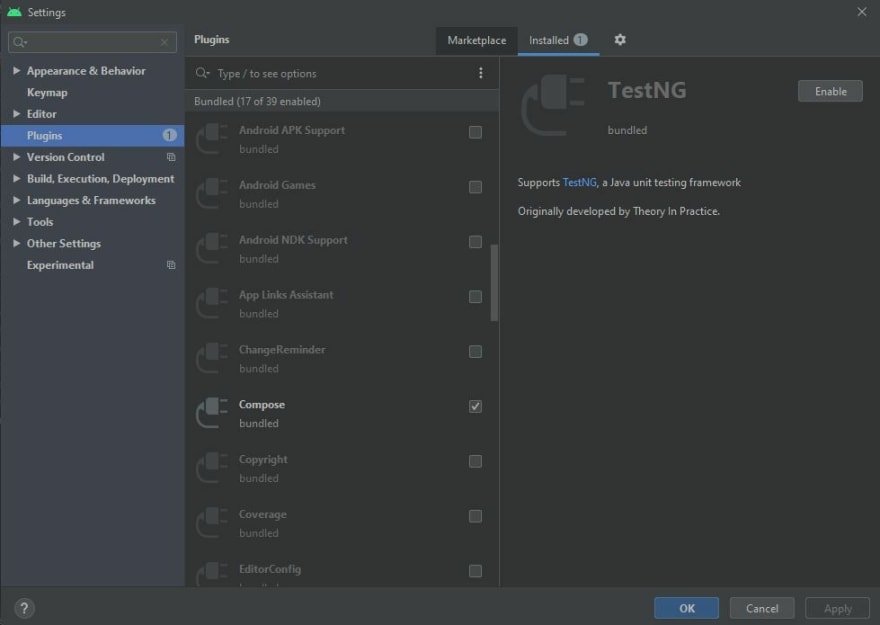Select the Android NDK Support plugin name
Screen dimensions: 880x625
tap(293, 240)
